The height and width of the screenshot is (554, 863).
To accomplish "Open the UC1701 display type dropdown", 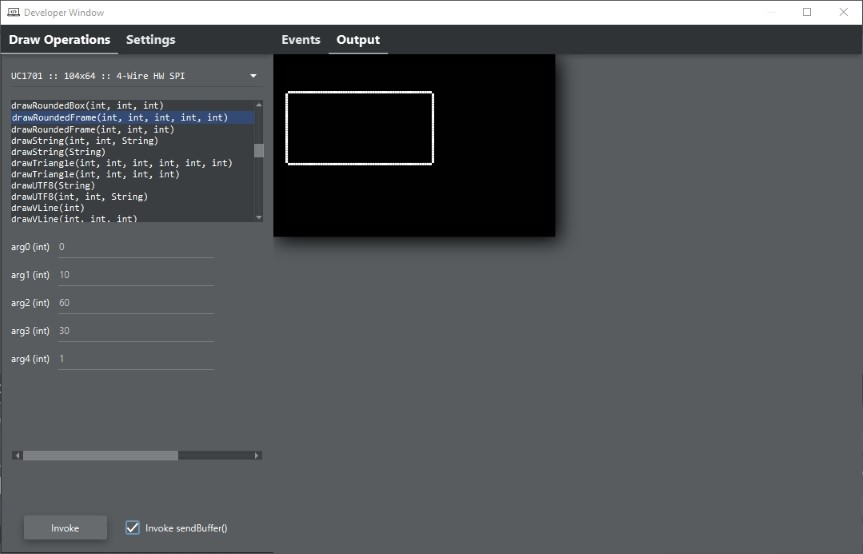I will point(135,76).
